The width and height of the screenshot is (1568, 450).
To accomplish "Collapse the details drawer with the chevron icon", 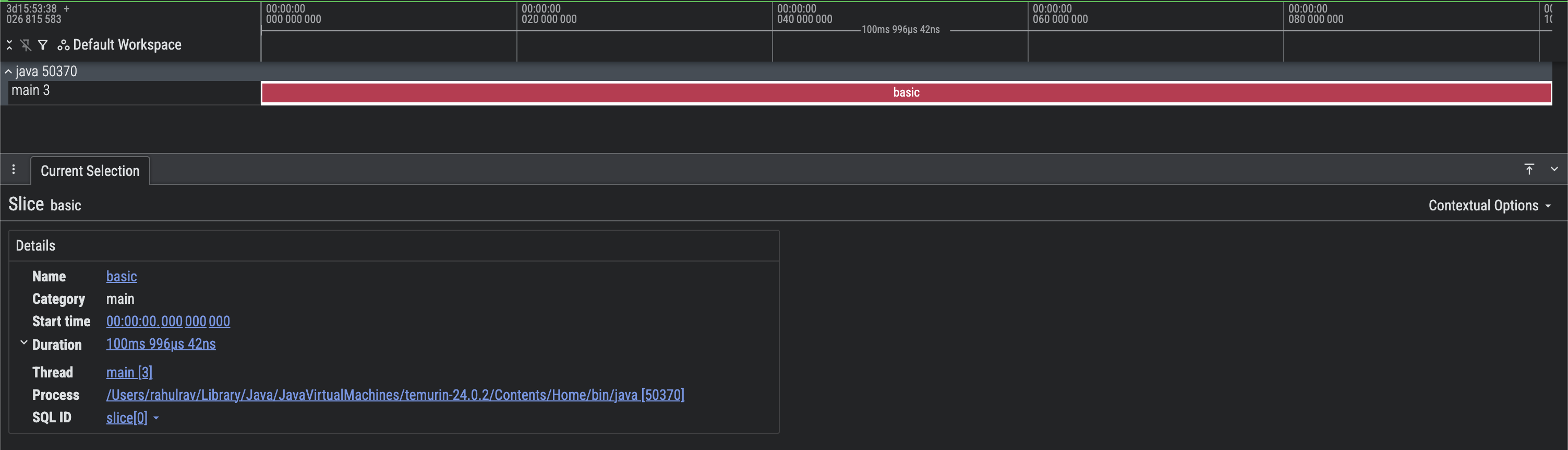I will [x=1554, y=169].
